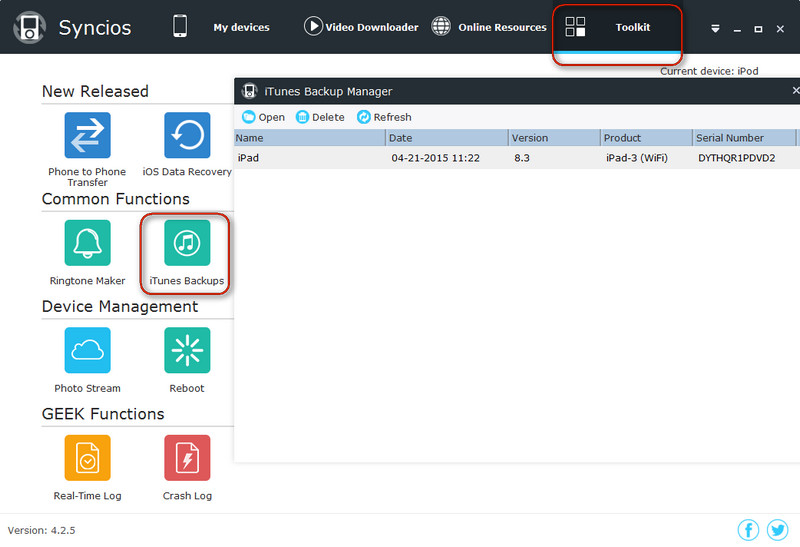Maximize the Syncios window
The width and height of the screenshot is (800, 547).
point(758,30)
